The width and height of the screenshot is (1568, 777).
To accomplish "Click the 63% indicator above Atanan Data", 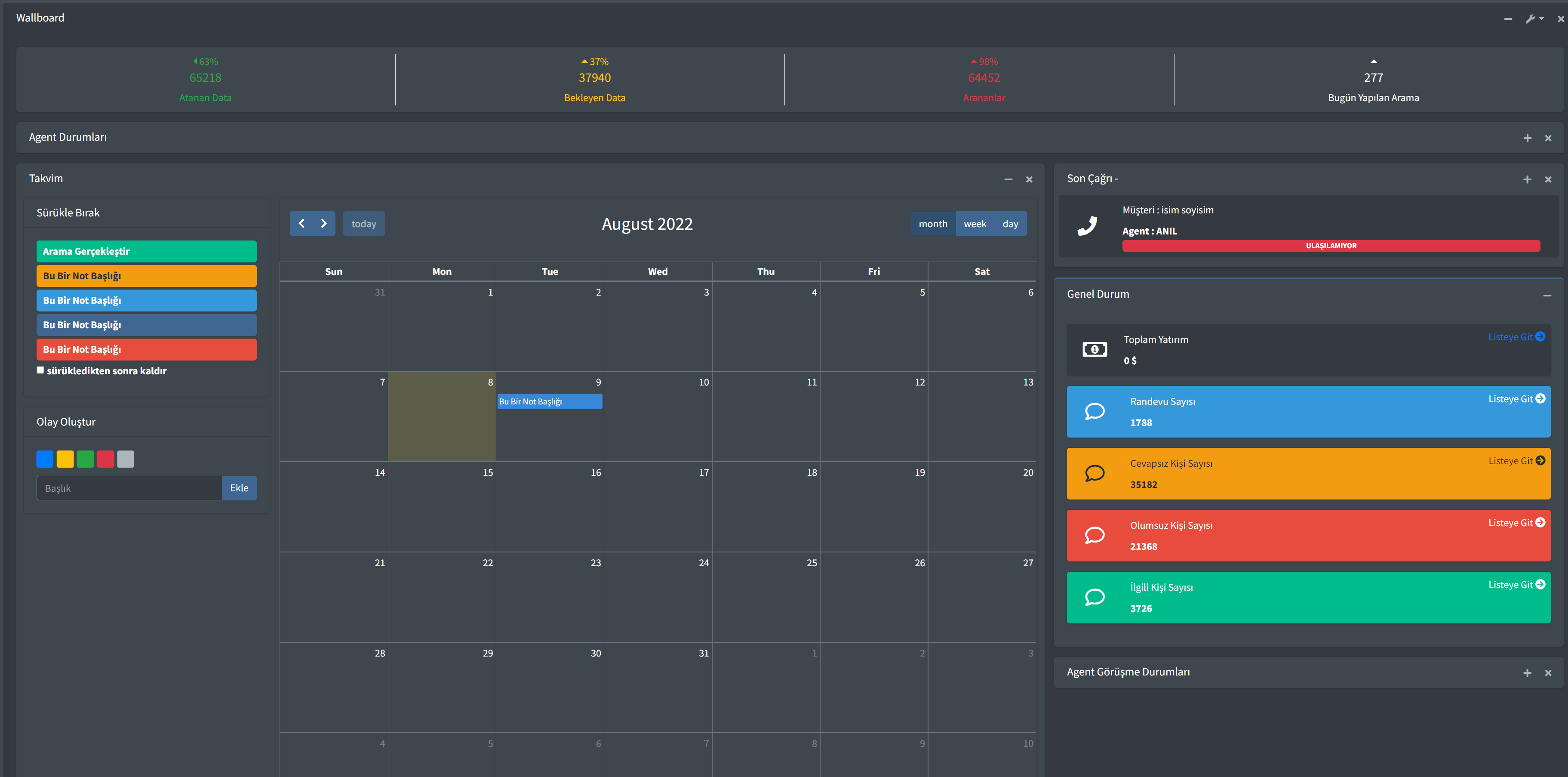I will pos(206,62).
